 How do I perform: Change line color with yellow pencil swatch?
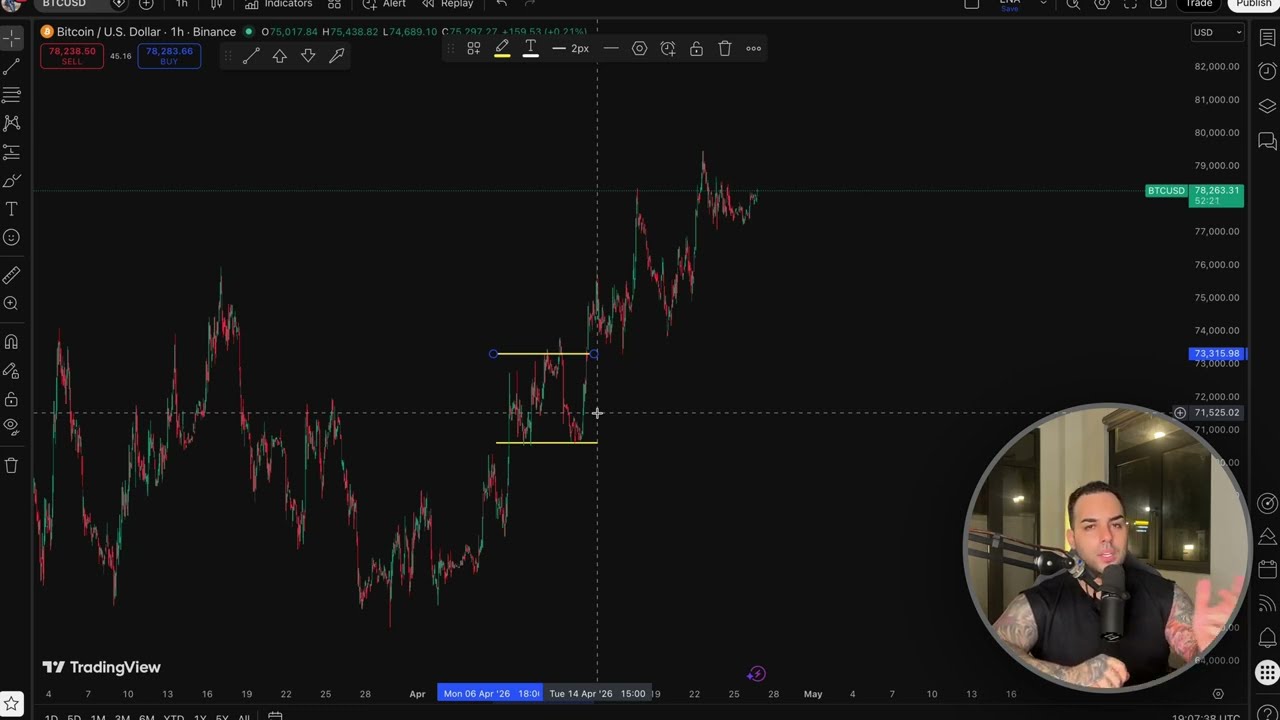[x=502, y=48]
